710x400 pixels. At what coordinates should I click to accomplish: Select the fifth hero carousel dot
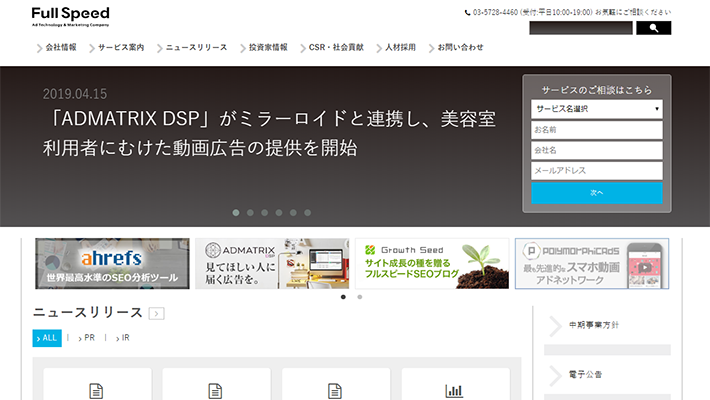(293, 212)
